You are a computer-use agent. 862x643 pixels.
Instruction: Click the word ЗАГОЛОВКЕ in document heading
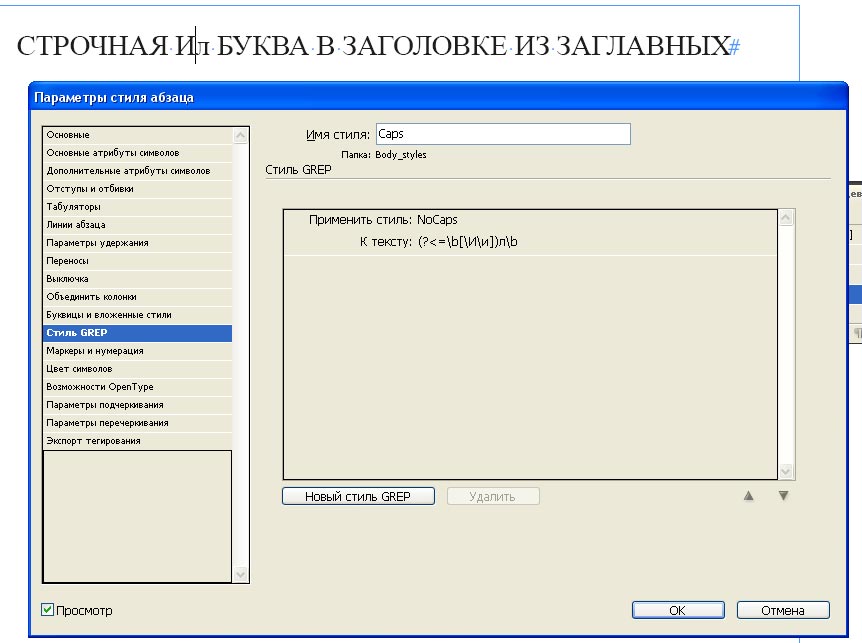[424, 46]
